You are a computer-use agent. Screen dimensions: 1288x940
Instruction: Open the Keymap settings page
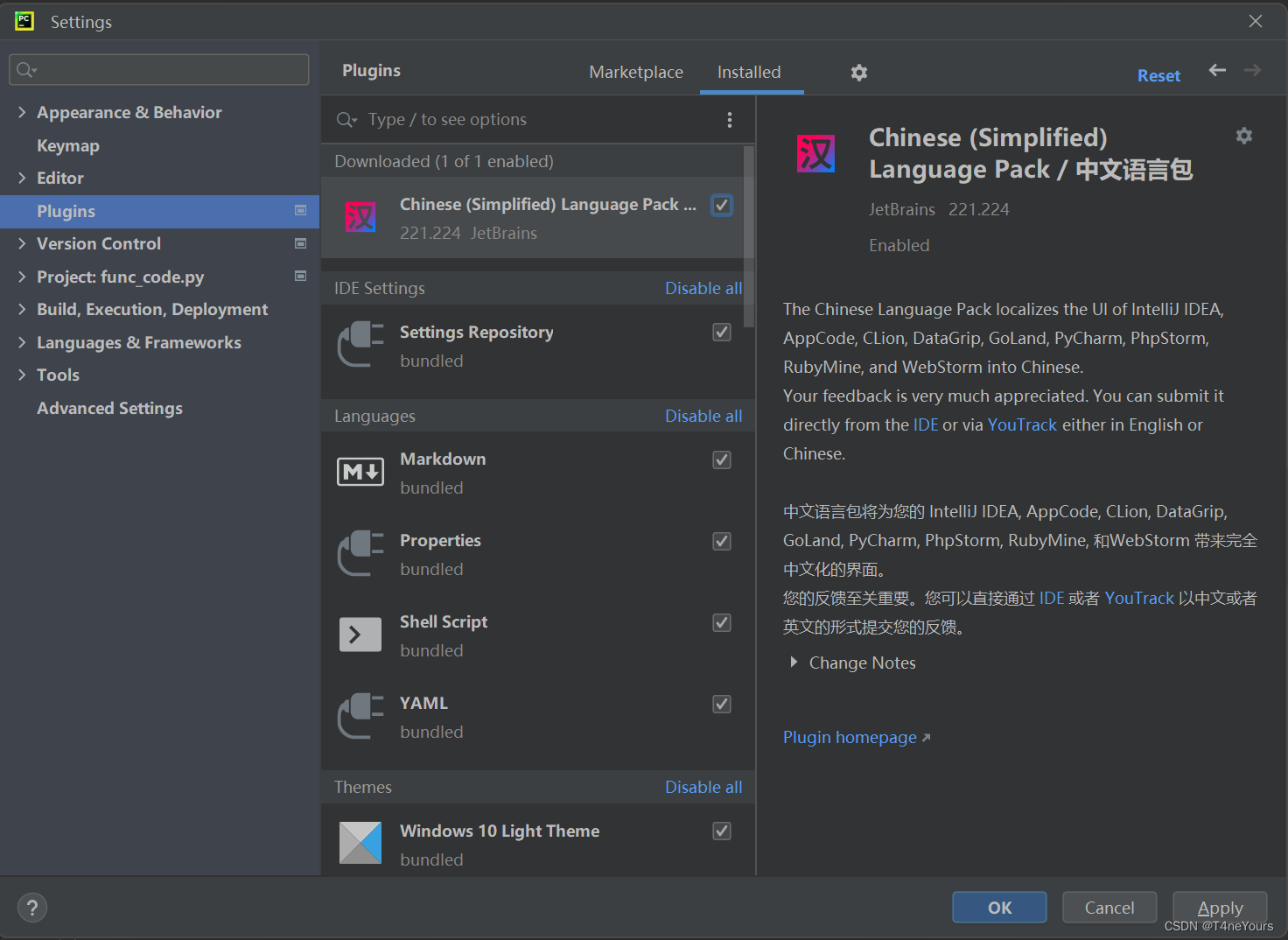(x=68, y=145)
